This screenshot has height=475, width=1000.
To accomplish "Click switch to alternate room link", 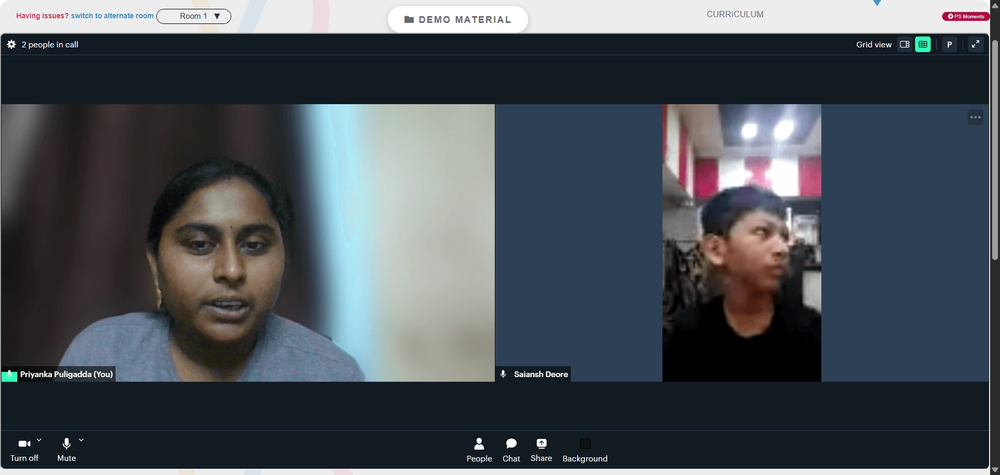I will 112,16.
